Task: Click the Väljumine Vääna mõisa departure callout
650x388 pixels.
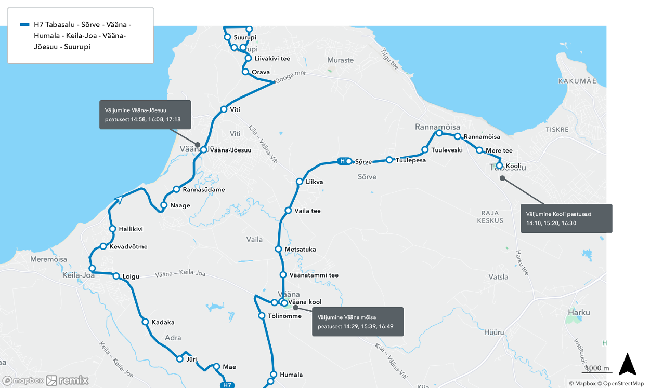Action: [x=358, y=322]
